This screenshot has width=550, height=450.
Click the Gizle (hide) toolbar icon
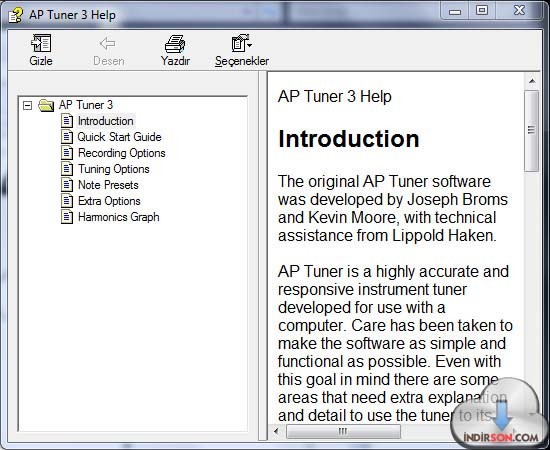(x=41, y=43)
